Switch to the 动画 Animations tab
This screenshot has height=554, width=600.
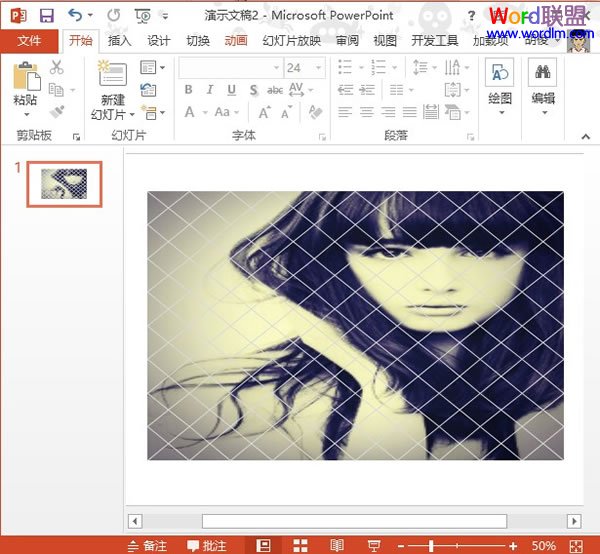coord(236,41)
